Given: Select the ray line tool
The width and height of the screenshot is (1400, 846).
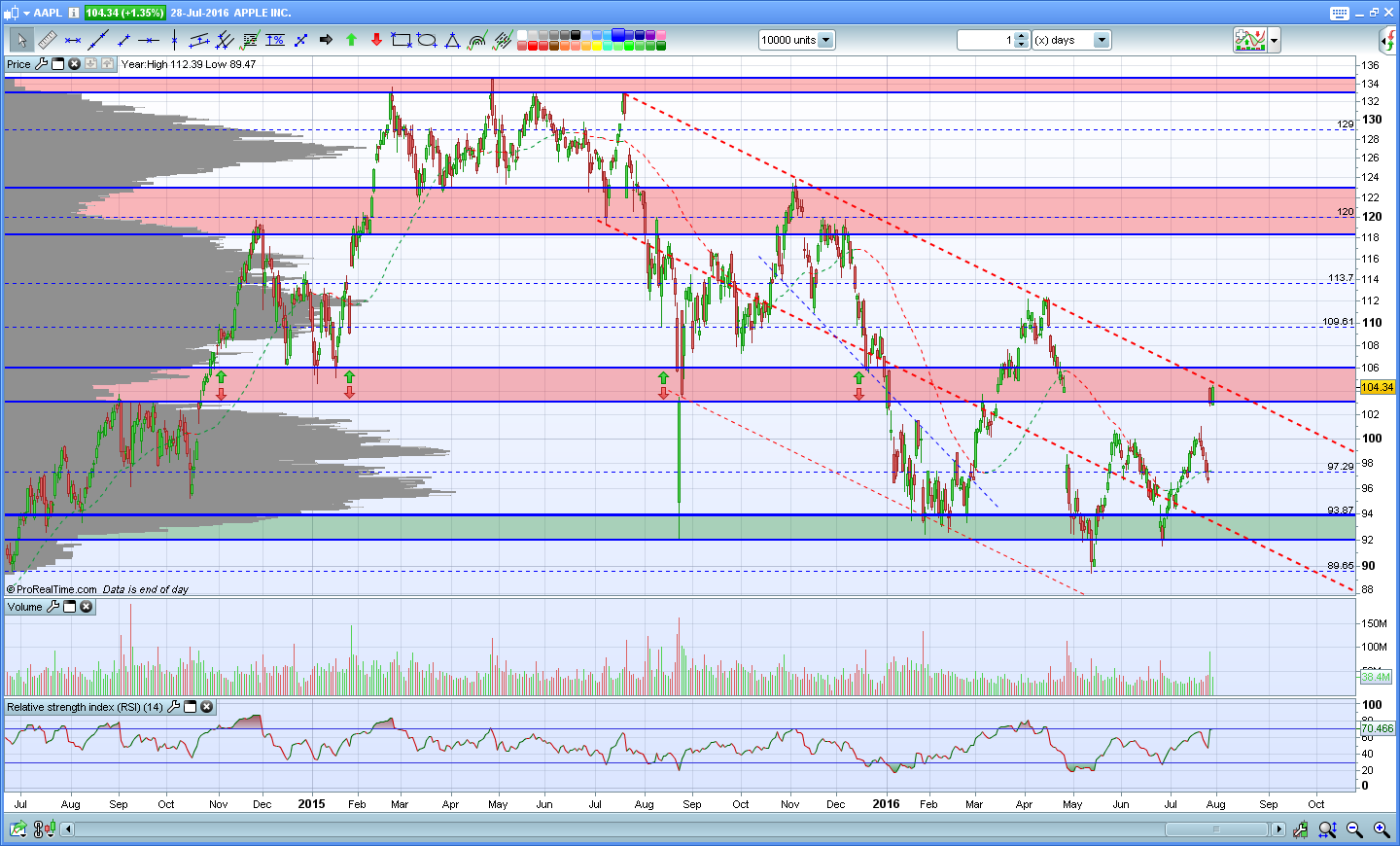Looking at the screenshot, I should tap(123, 40).
